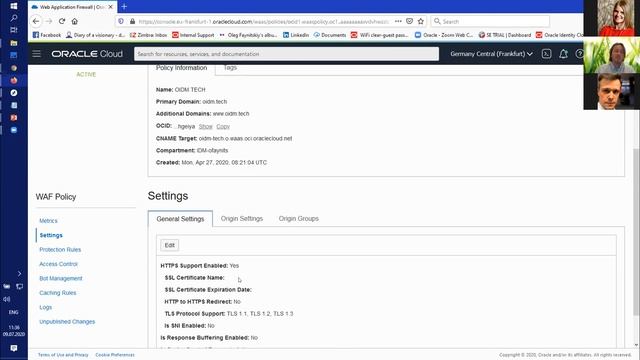Open Settings in WAF Policy menu
The image size is (640, 360).
[51, 236]
